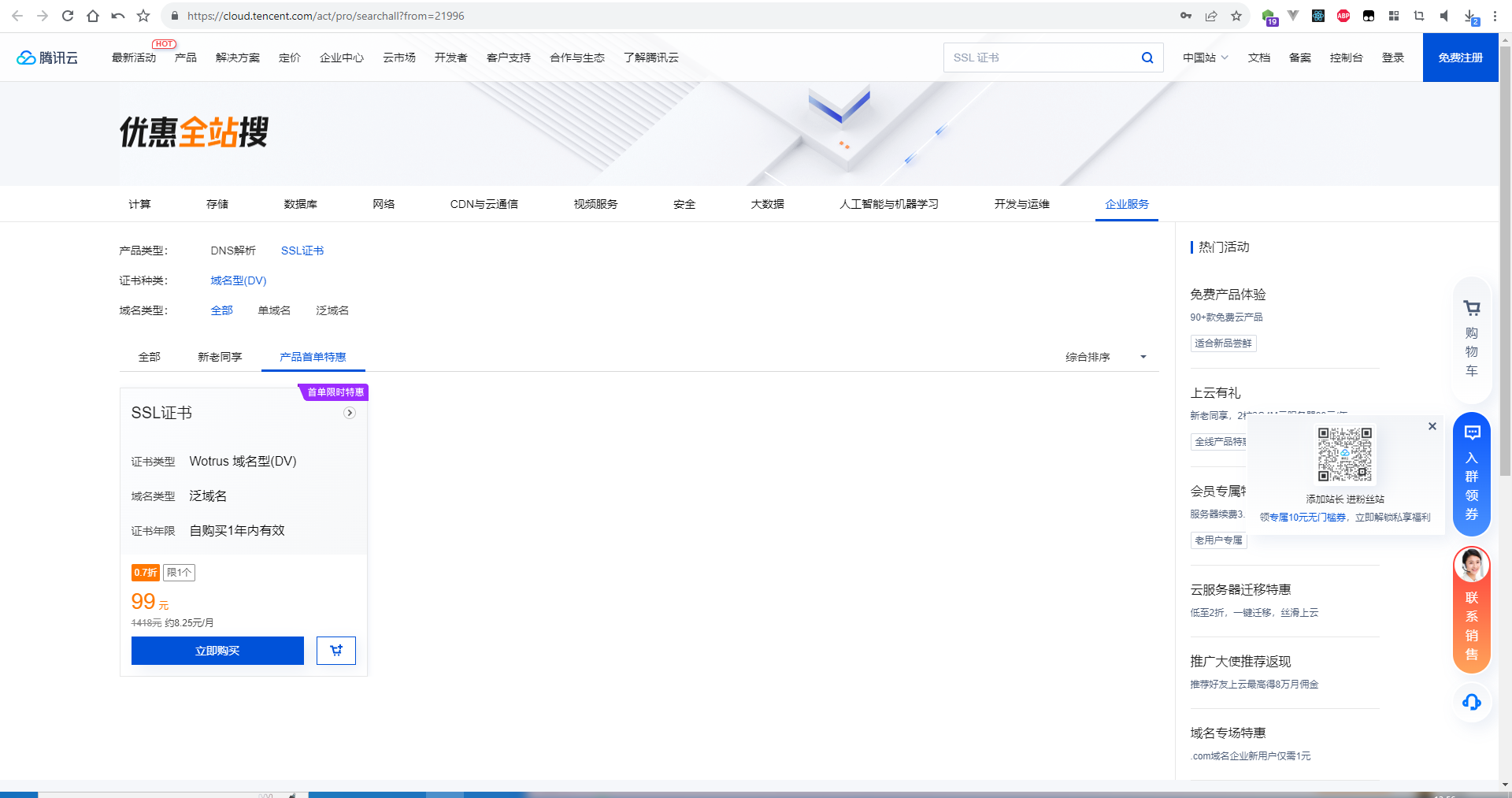1512x798 pixels.
Task: Go to browser home icon
Action: pyautogui.click(x=93, y=16)
